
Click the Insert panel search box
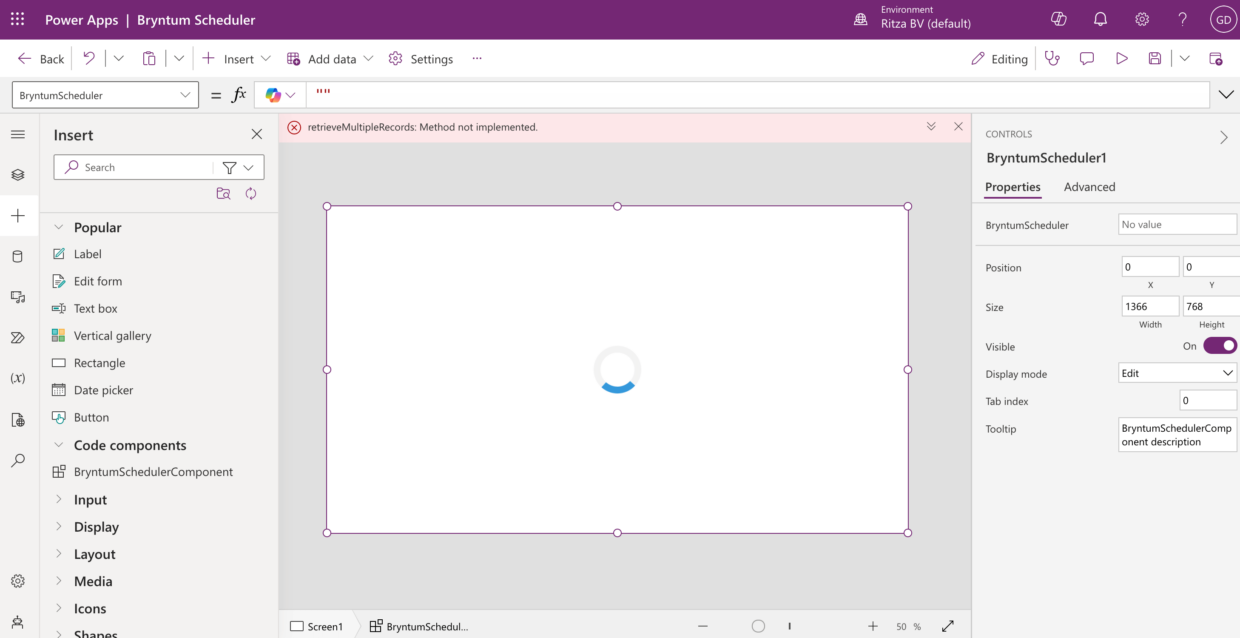pyautogui.click(x=133, y=167)
